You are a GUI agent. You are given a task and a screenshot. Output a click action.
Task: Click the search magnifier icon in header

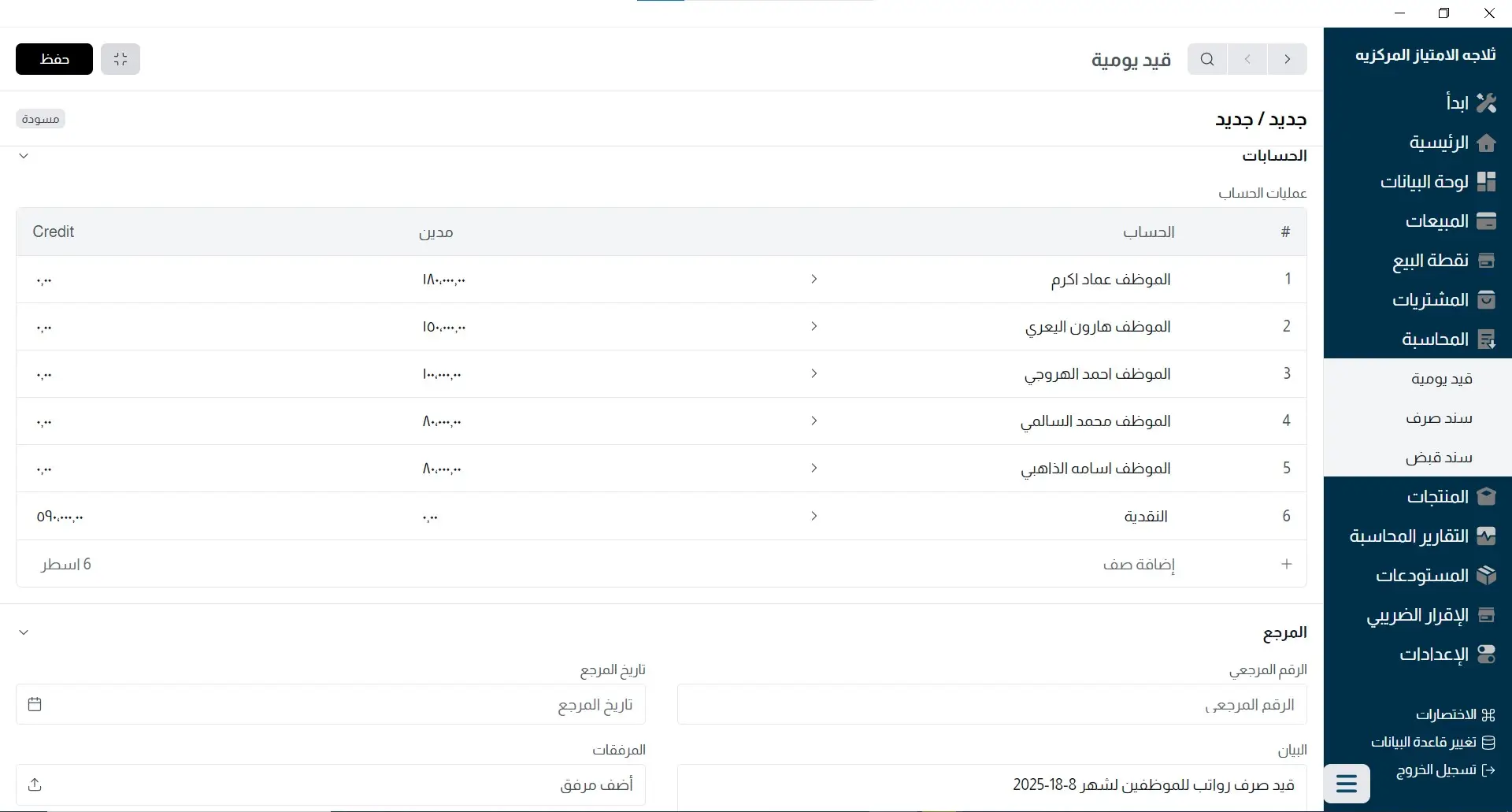pyautogui.click(x=1206, y=59)
